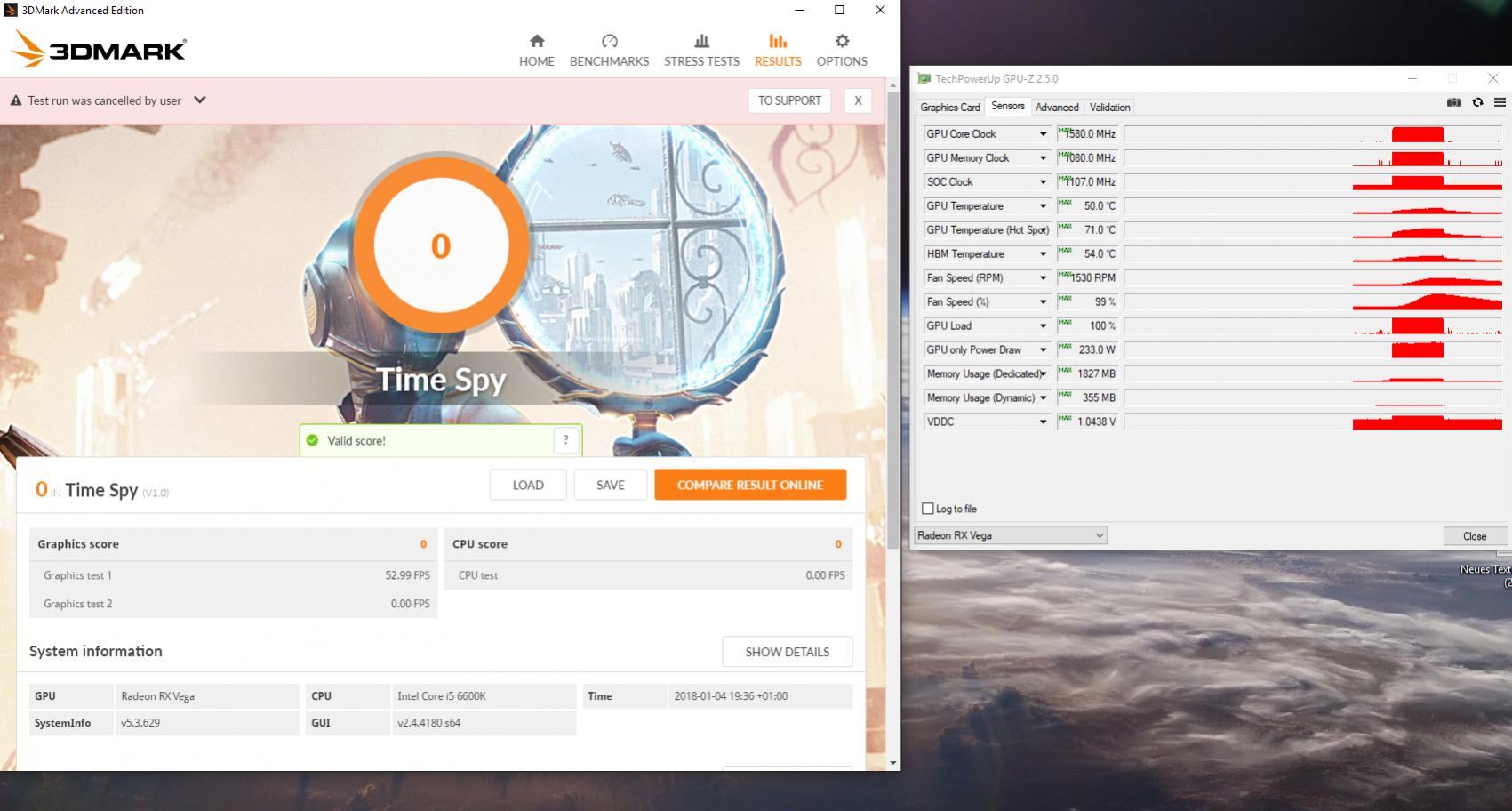Open the GPU Temperature (Hot Spot) sensor dropdown

(1043, 230)
